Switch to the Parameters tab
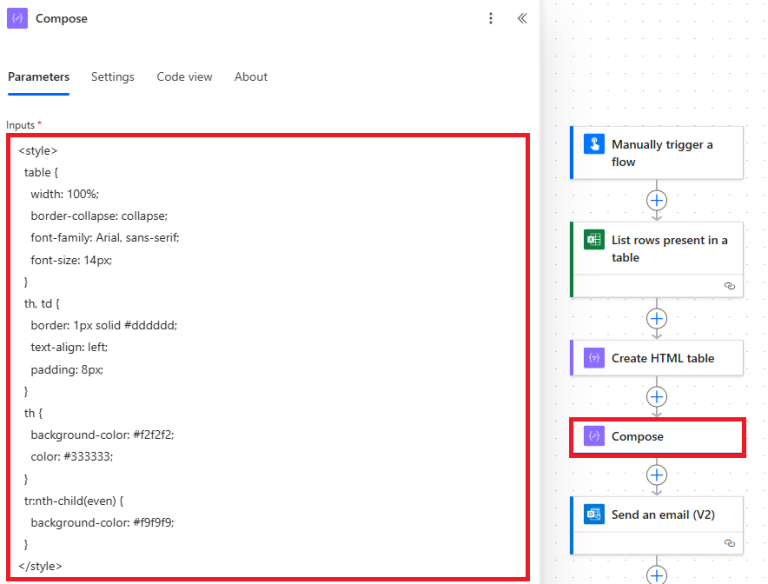 pyautogui.click(x=39, y=77)
